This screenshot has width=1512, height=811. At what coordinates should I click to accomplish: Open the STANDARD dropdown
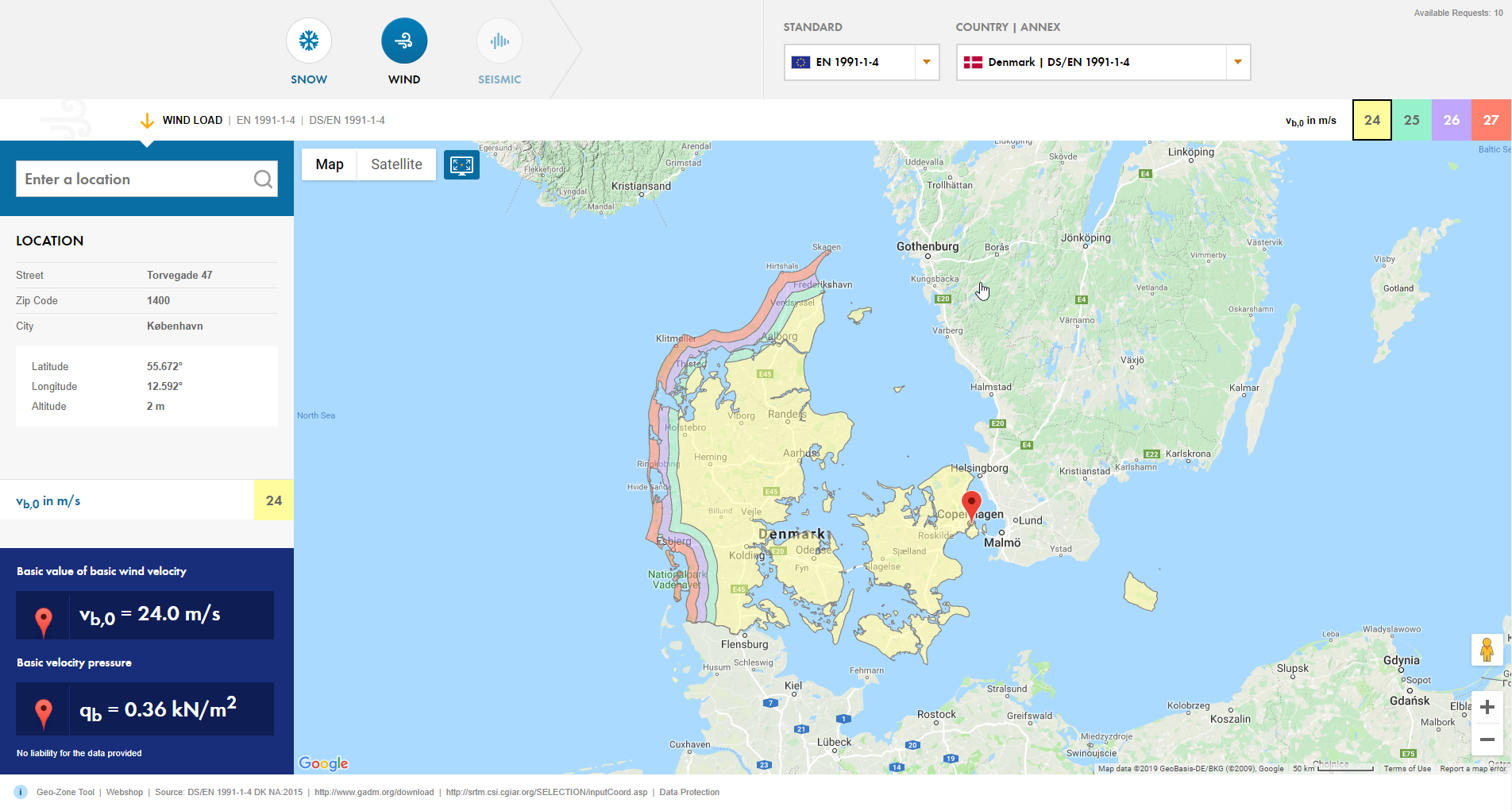coord(926,62)
